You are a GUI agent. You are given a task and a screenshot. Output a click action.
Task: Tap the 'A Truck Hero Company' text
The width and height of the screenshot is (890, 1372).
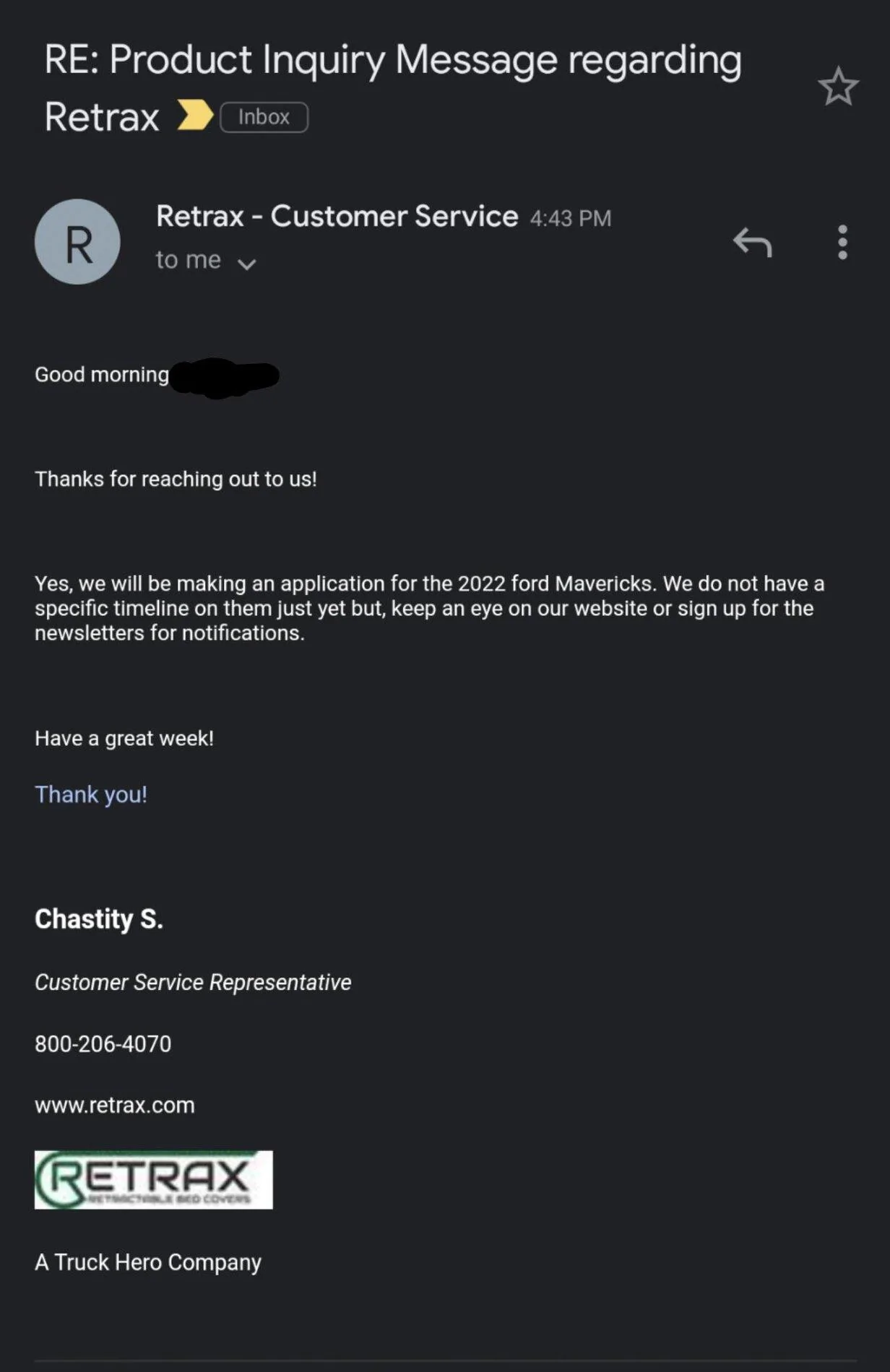coord(148,1262)
